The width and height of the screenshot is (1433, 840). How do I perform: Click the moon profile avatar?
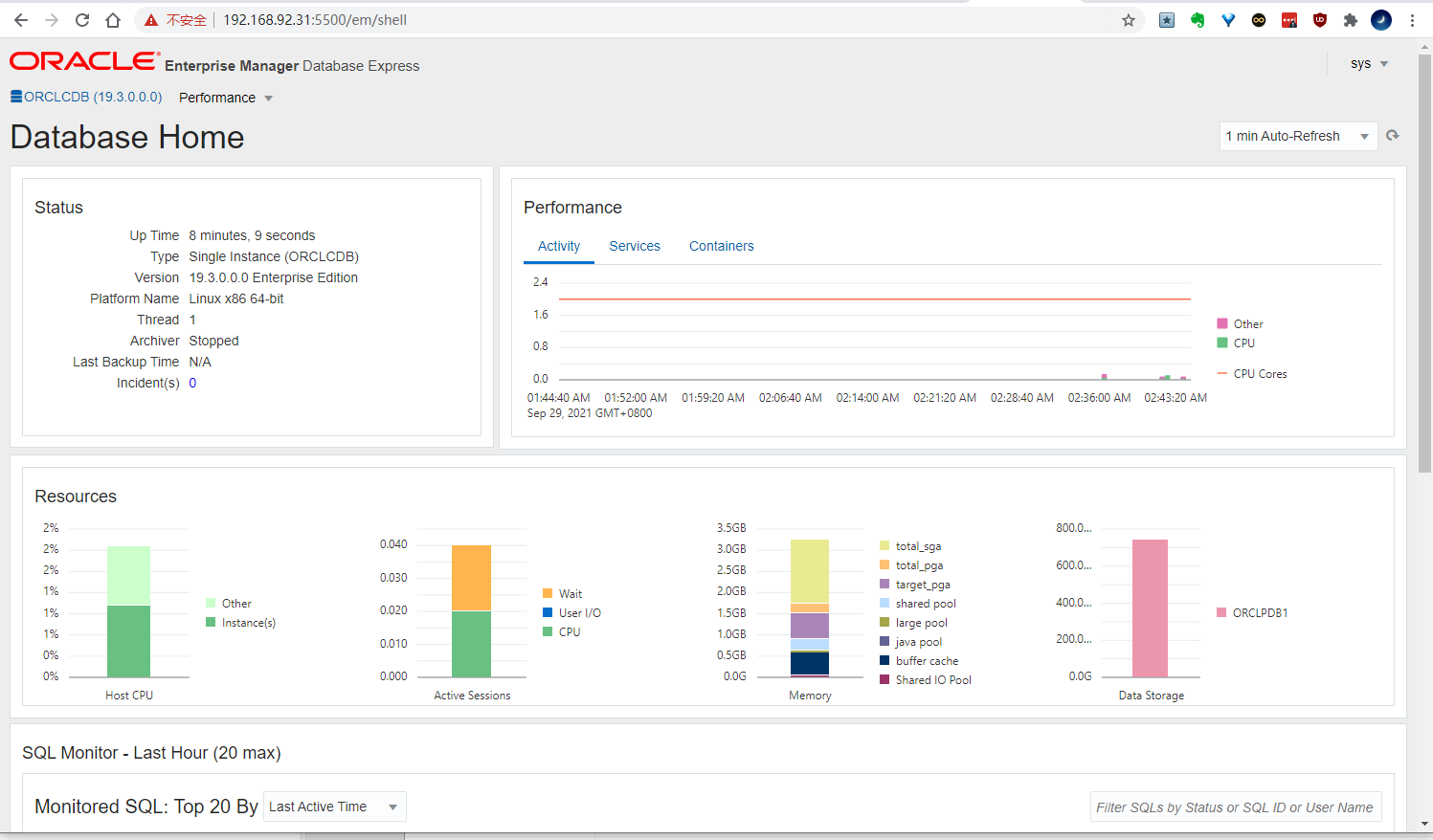click(x=1381, y=20)
